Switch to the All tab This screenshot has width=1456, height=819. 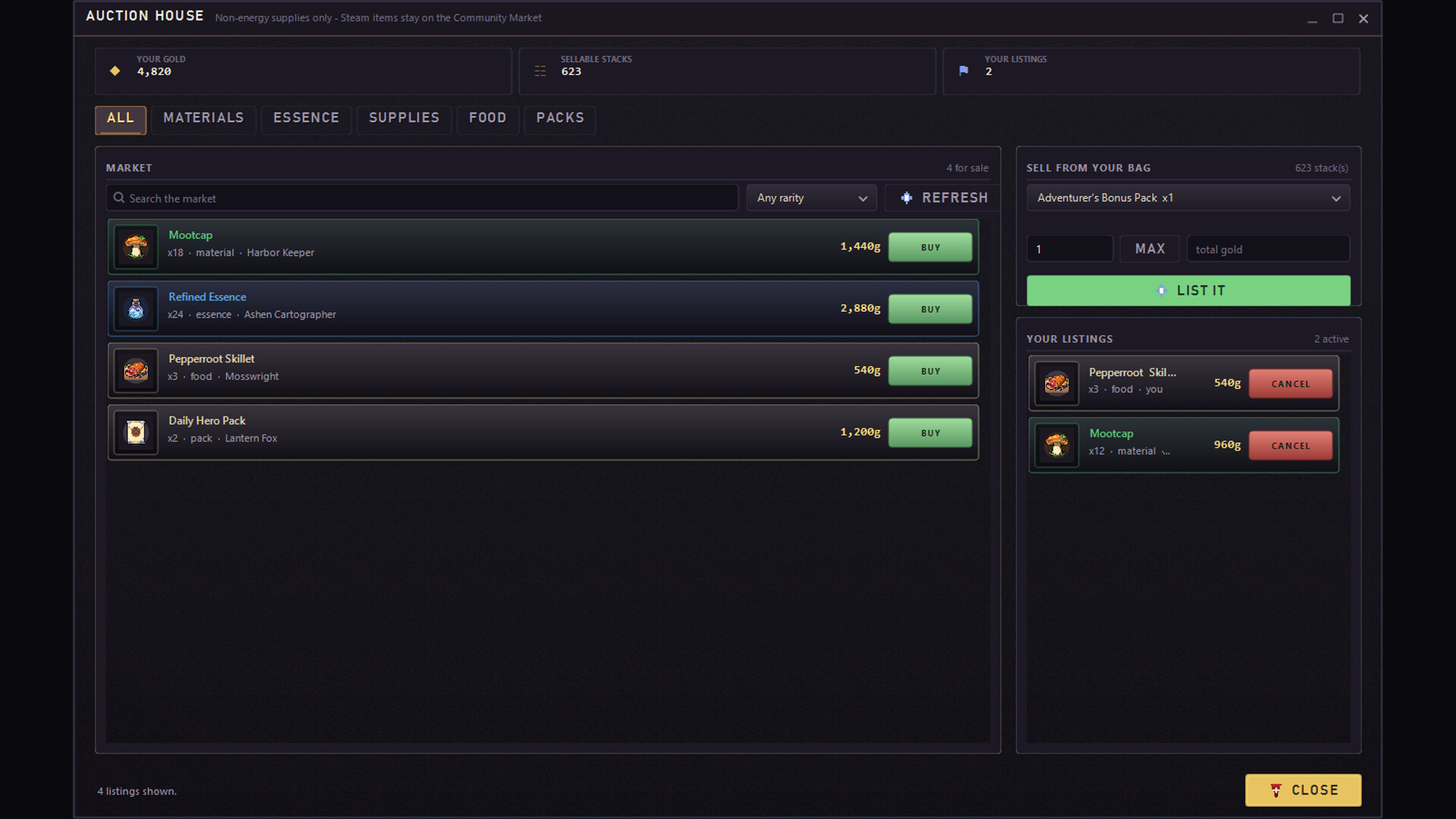121,120
